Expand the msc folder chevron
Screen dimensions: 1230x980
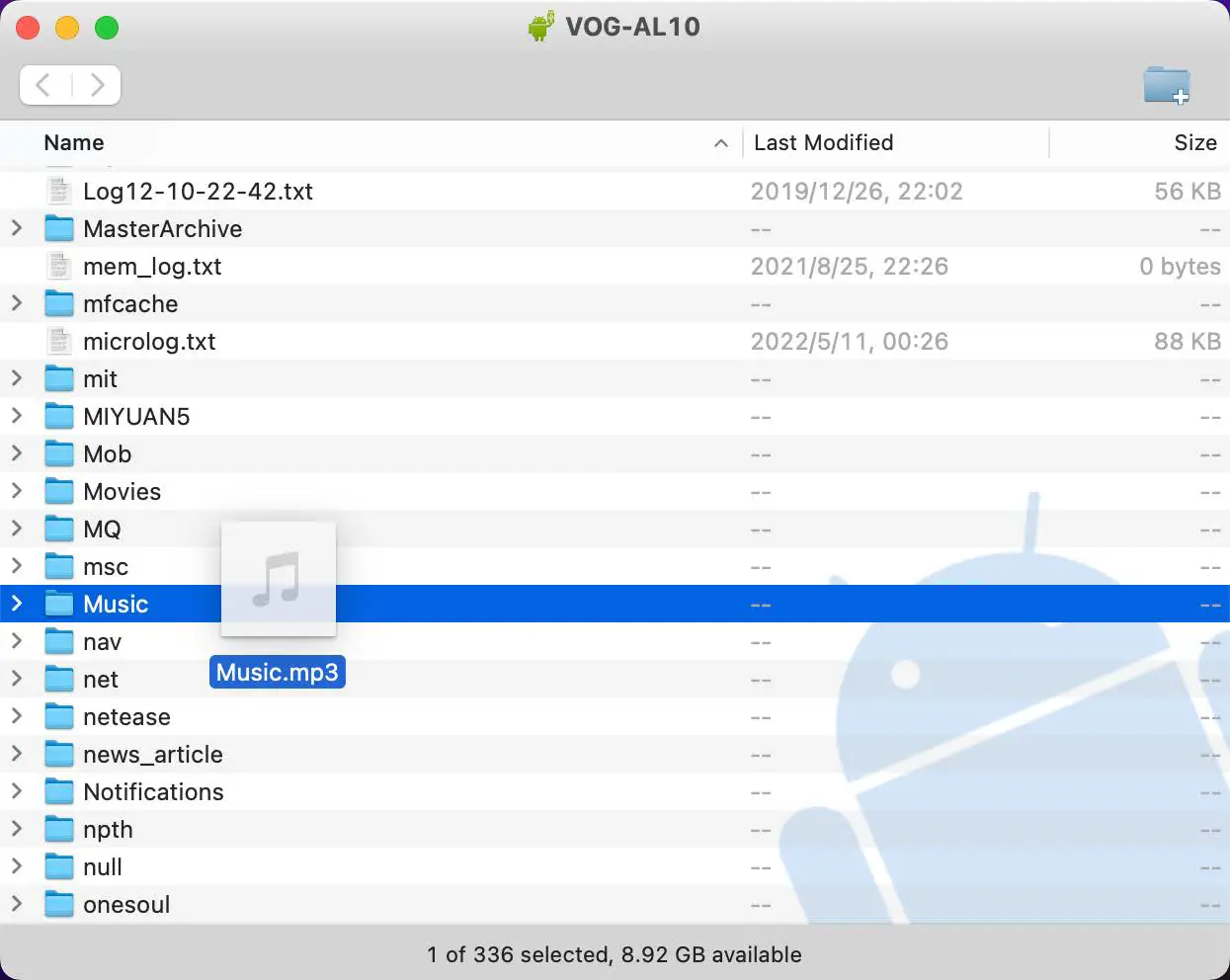tap(17, 566)
